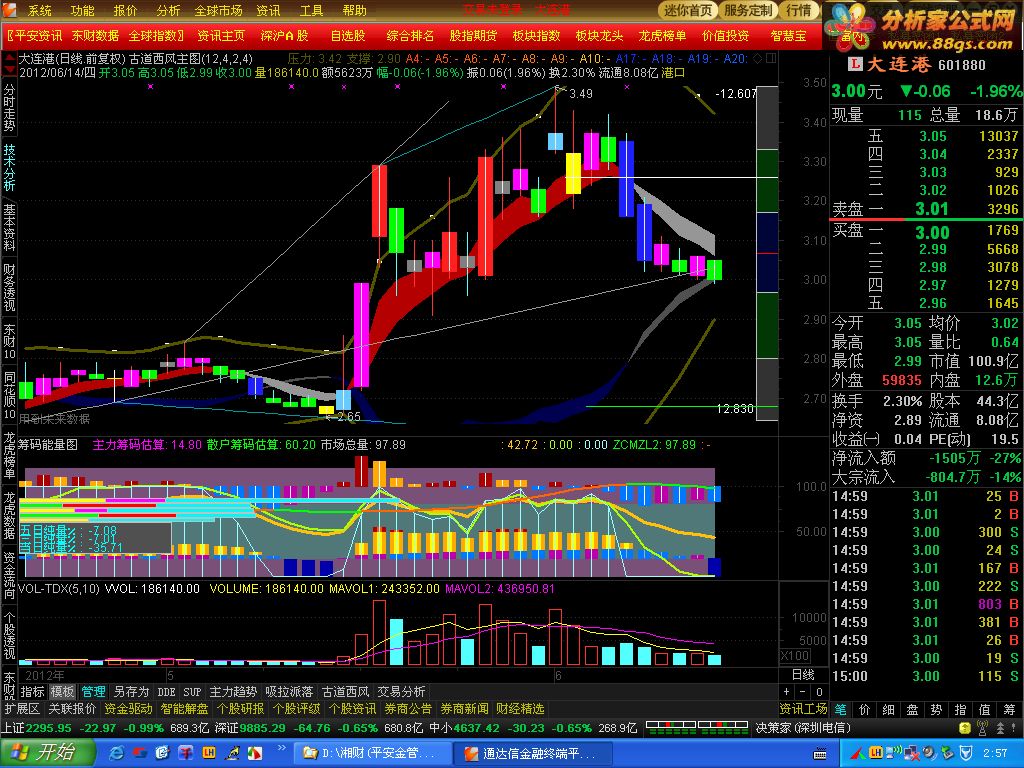Open the 系统 menu
The width and height of the screenshot is (1024, 768).
39,10
